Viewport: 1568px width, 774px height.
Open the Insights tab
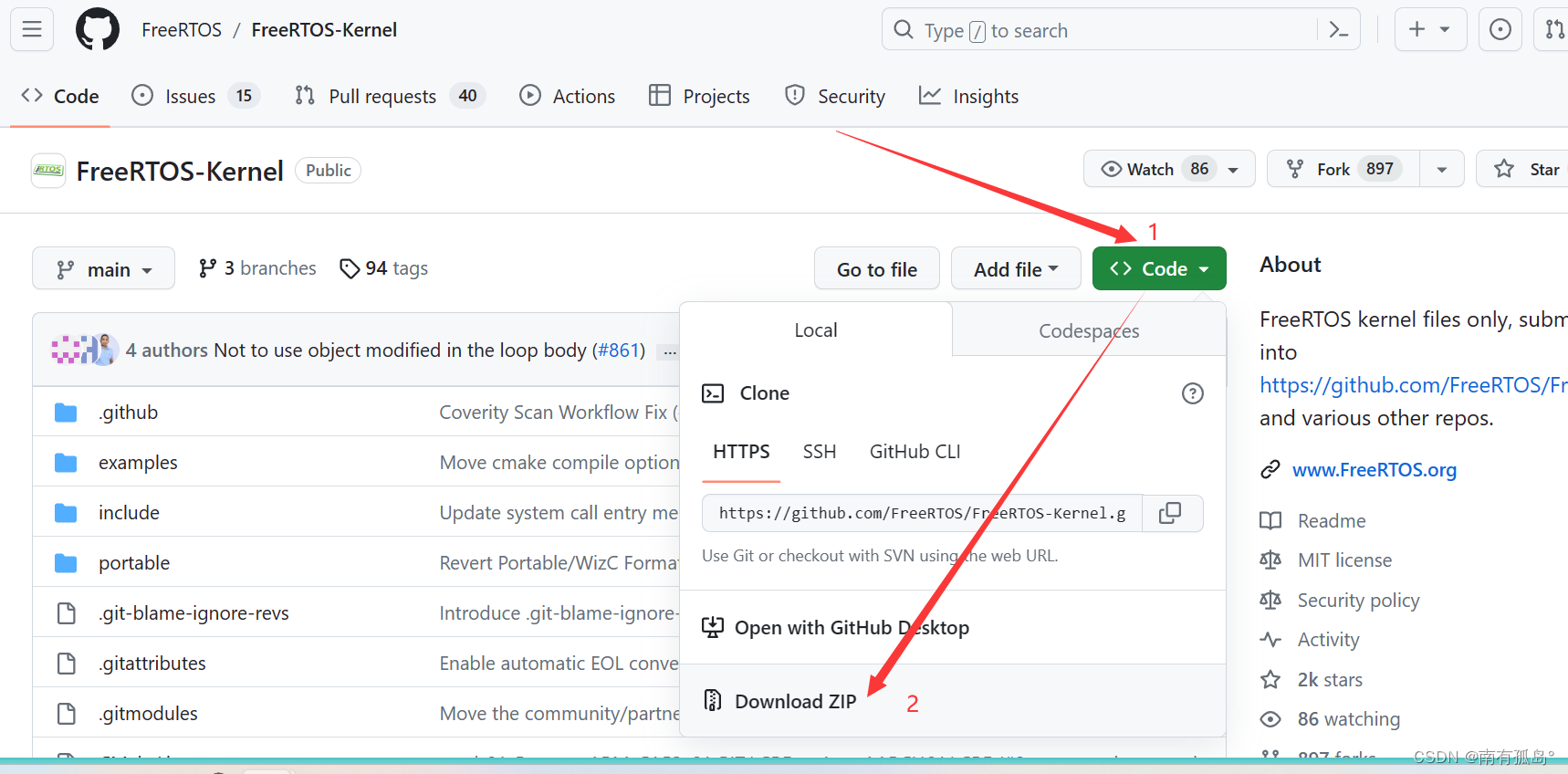(968, 96)
